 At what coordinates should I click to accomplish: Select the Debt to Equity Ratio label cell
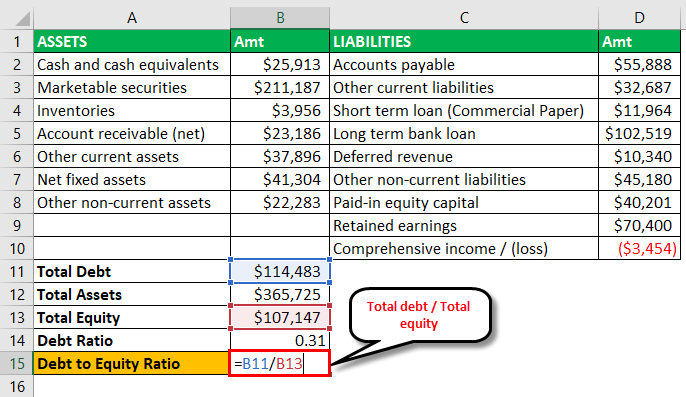[132, 363]
